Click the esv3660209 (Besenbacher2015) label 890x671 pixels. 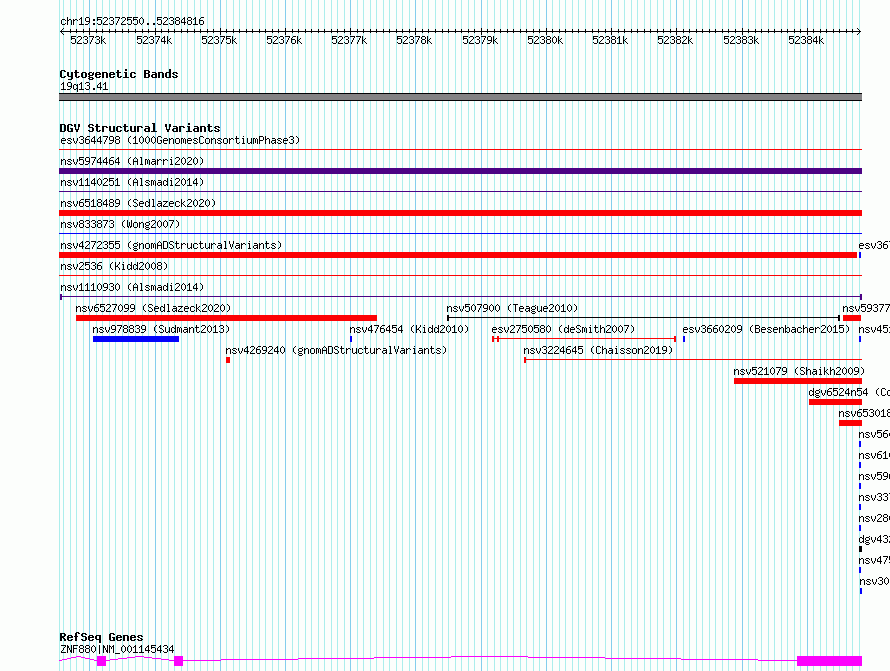(766, 329)
